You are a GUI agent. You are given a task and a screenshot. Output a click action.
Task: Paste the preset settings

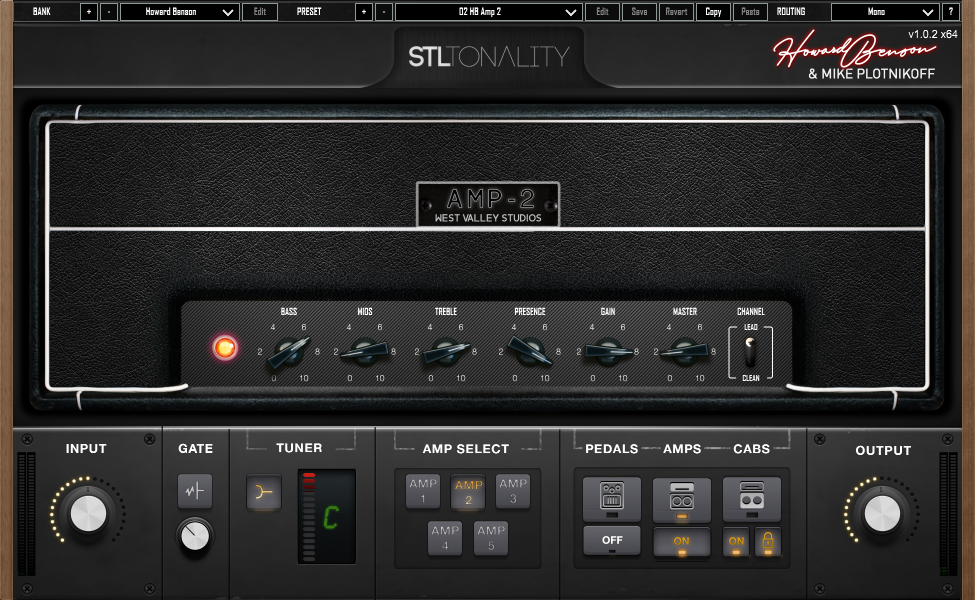click(750, 12)
